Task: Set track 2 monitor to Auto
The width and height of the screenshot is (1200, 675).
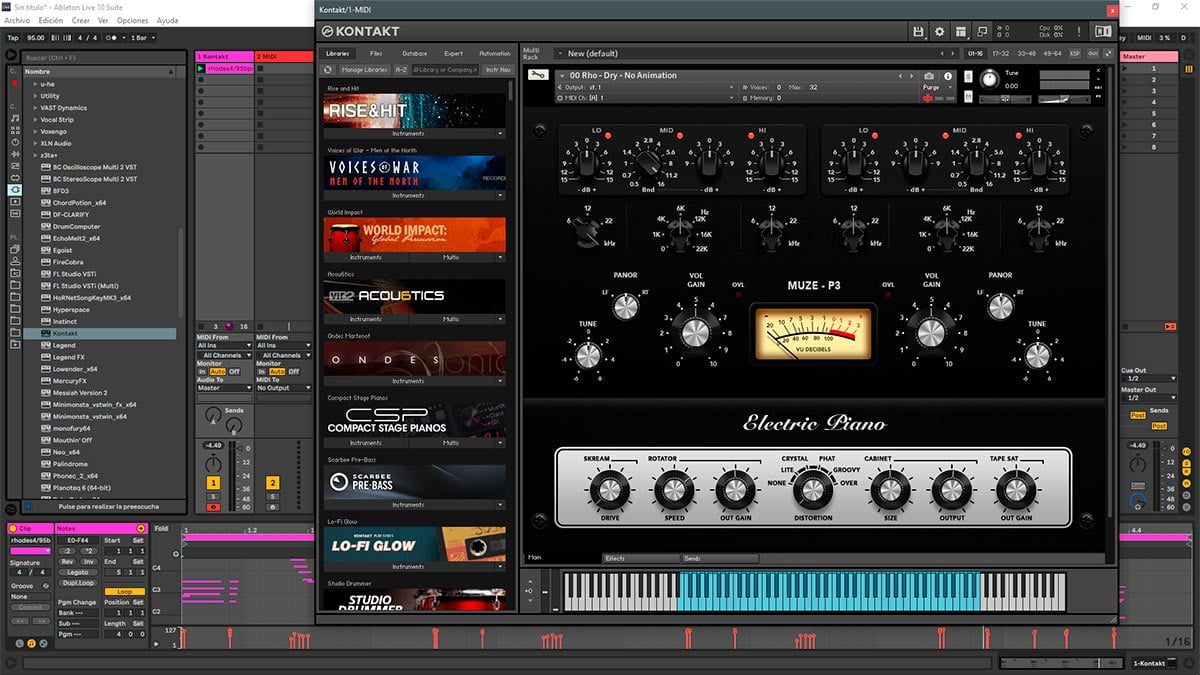Action: coord(276,371)
